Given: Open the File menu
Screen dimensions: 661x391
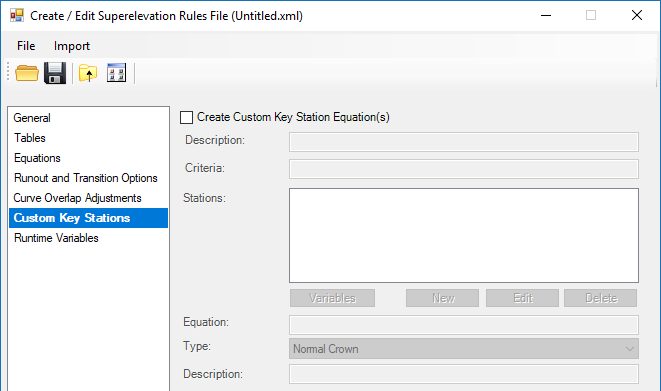Looking at the screenshot, I should coord(26,46).
